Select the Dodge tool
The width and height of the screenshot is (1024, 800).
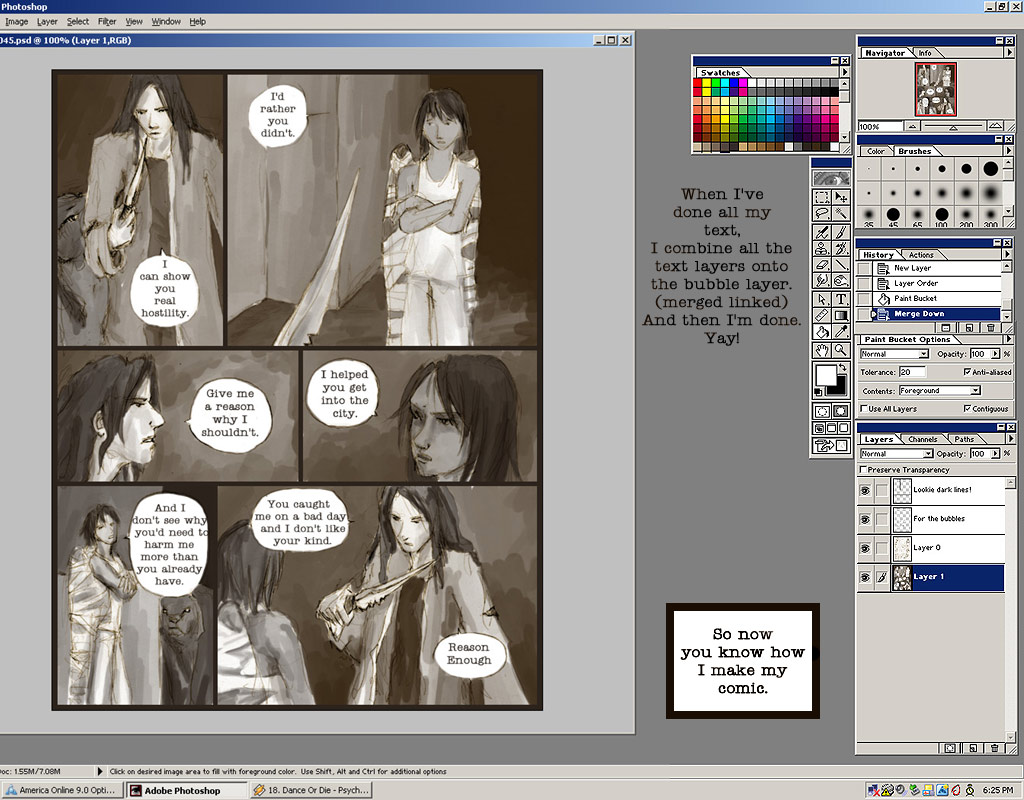point(841,281)
